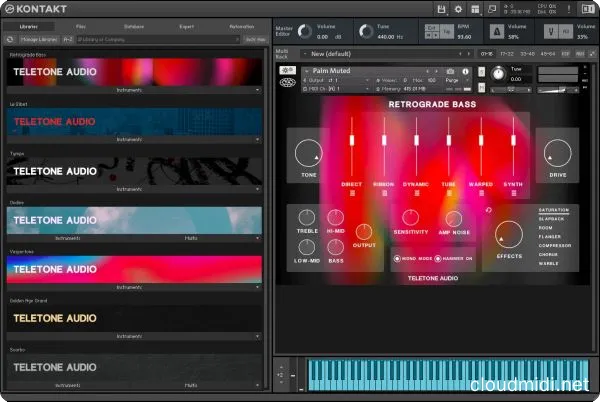Expand Golden Age Grand Instruments dropdown arrow
The height and width of the screenshot is (402, 600).
click(258, 337)
